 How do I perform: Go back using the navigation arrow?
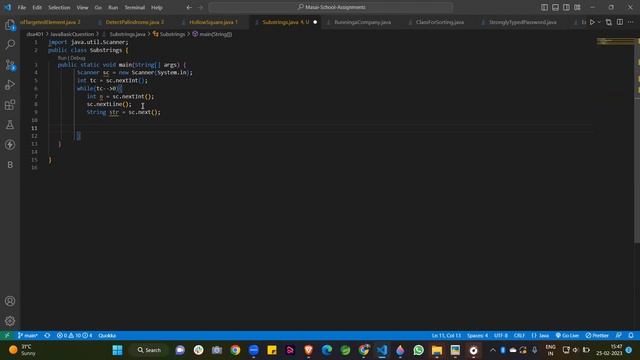(x=189, y=7)
